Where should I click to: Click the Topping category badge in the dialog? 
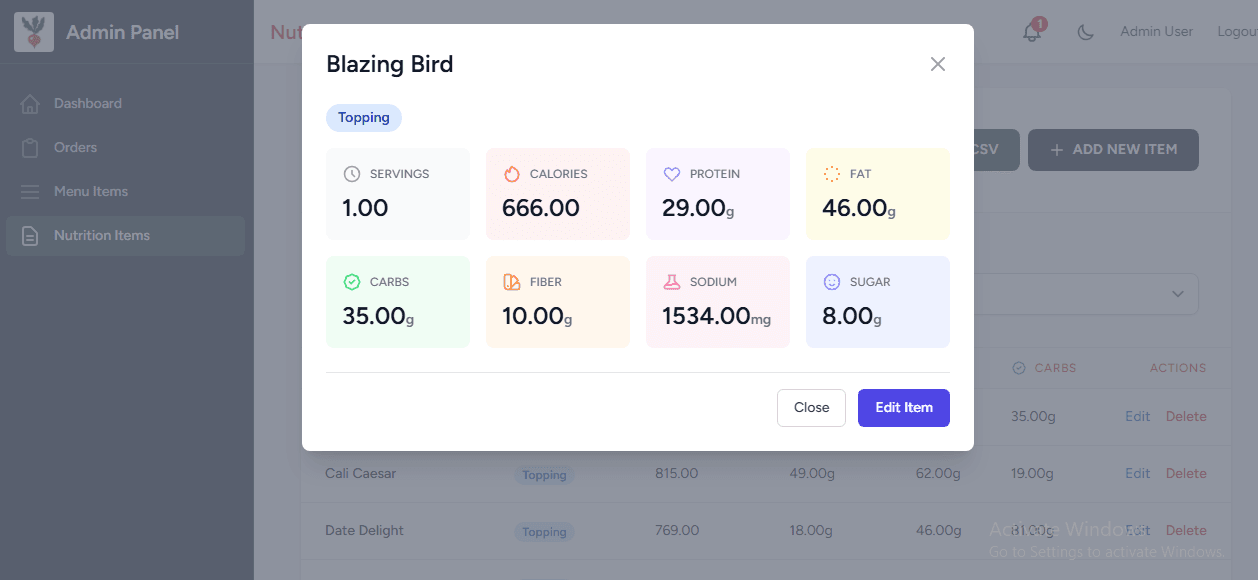pyautogui.click(x=364, y=118)
